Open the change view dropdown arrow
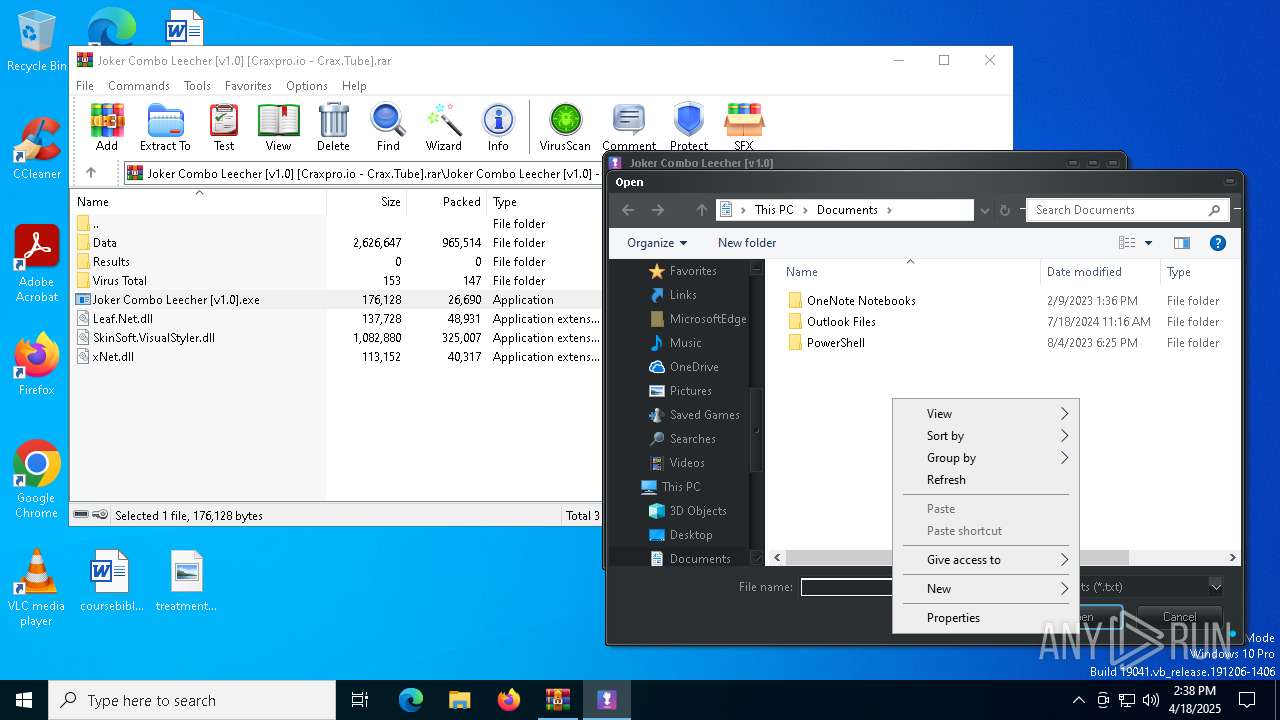The width and height of the screenshot is (1280, 720). [1148, 243]
